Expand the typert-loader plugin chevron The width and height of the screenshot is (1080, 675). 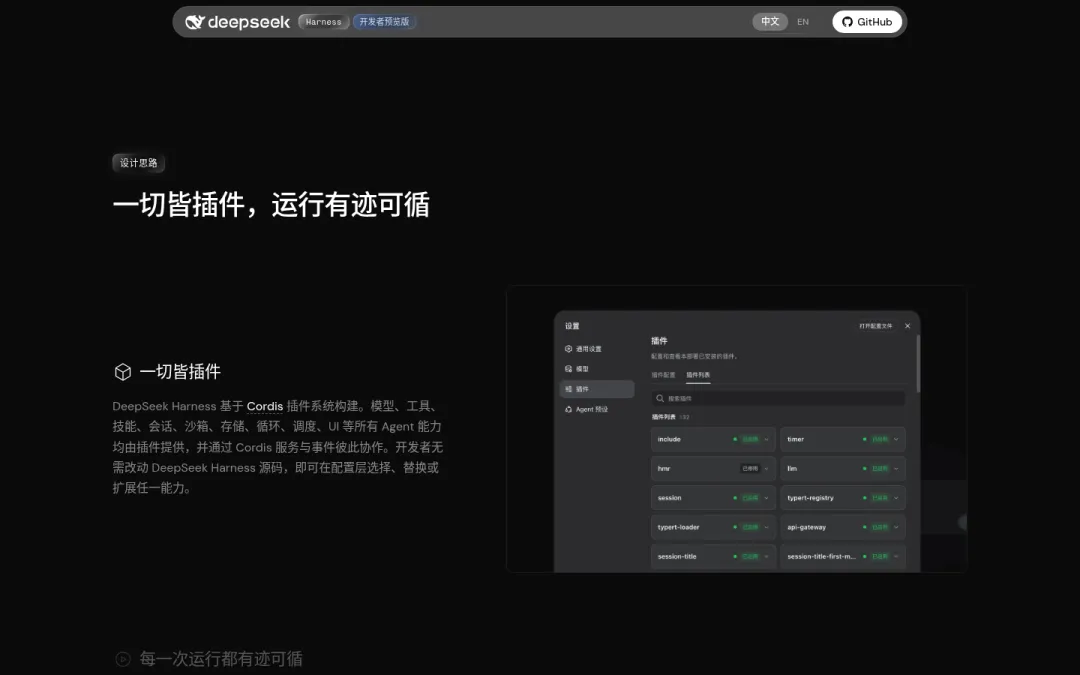(x=767, y=527)
